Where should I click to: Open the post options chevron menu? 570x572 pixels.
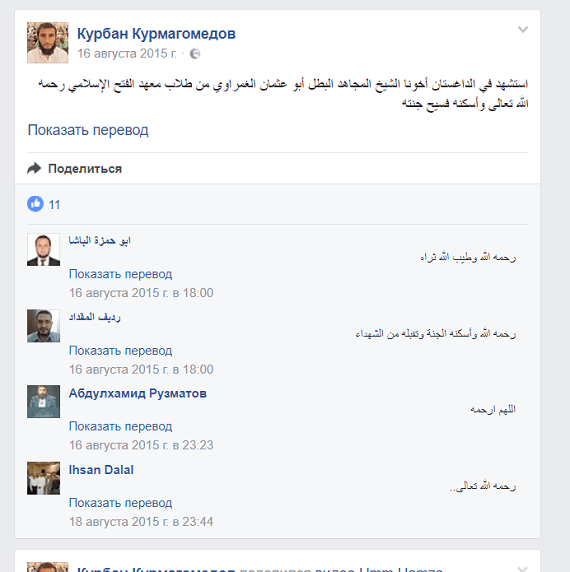[x=523, y=30]
